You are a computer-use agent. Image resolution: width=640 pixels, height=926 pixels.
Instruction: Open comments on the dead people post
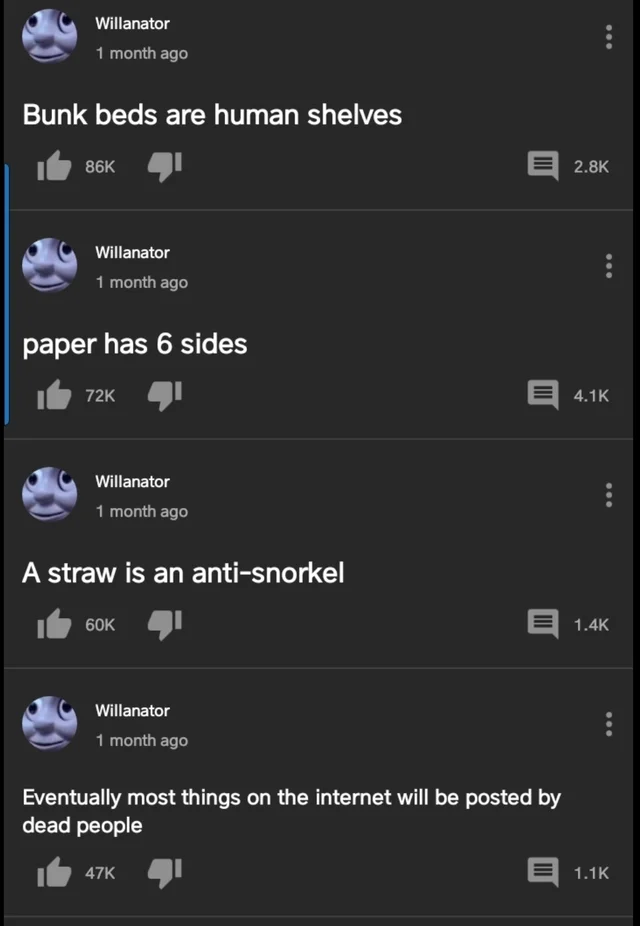pyautogui.click(x=543, y=873)
